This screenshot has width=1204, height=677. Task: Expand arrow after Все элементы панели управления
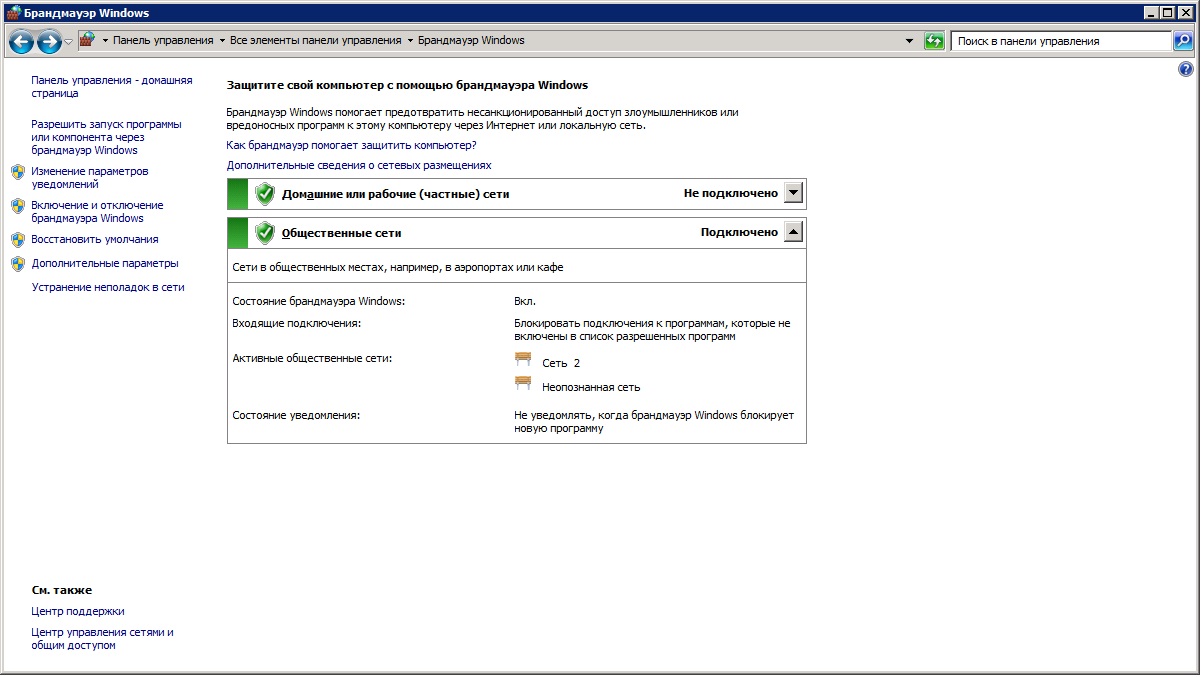coord(410,41)
